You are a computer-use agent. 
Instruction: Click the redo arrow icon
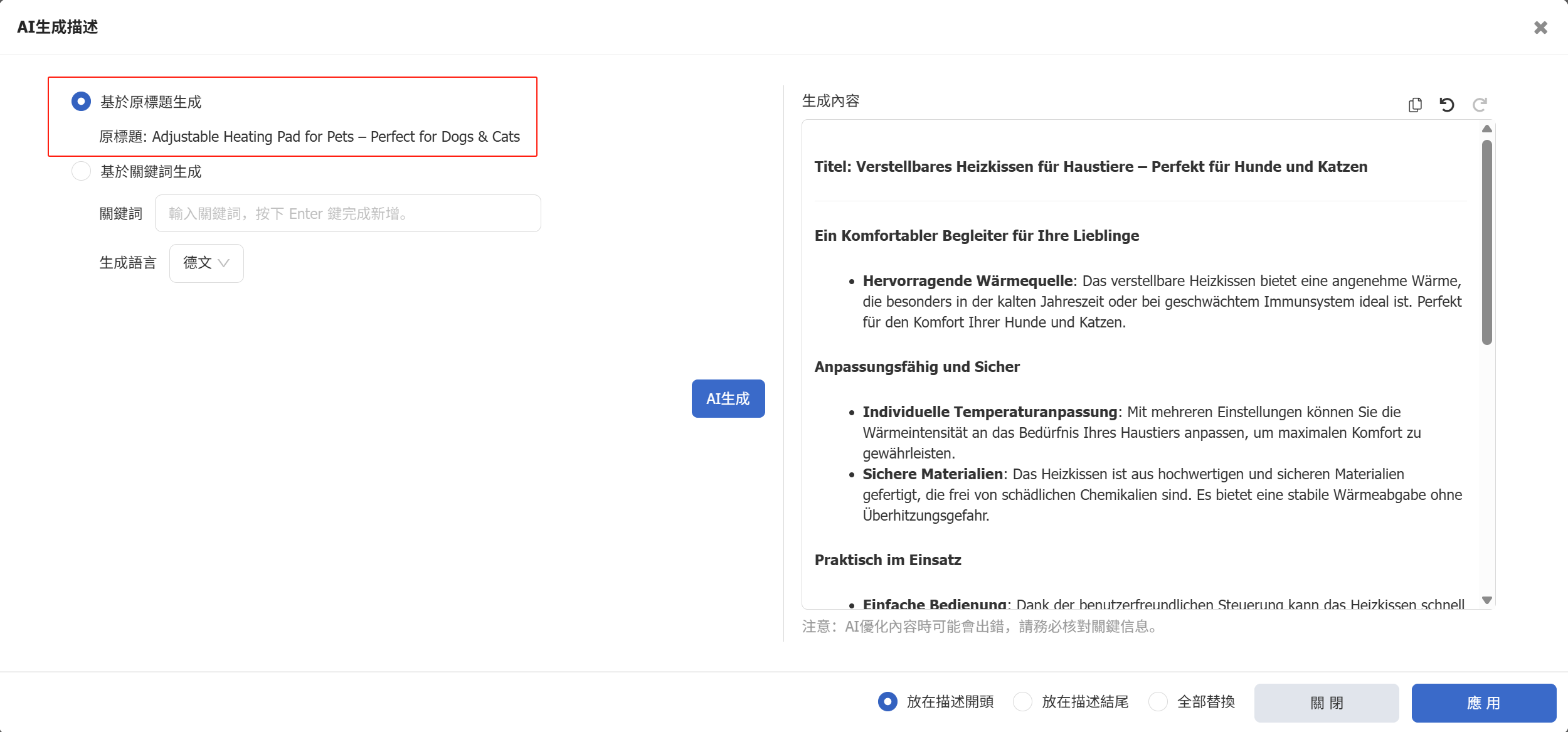(x=1480, y=105)
